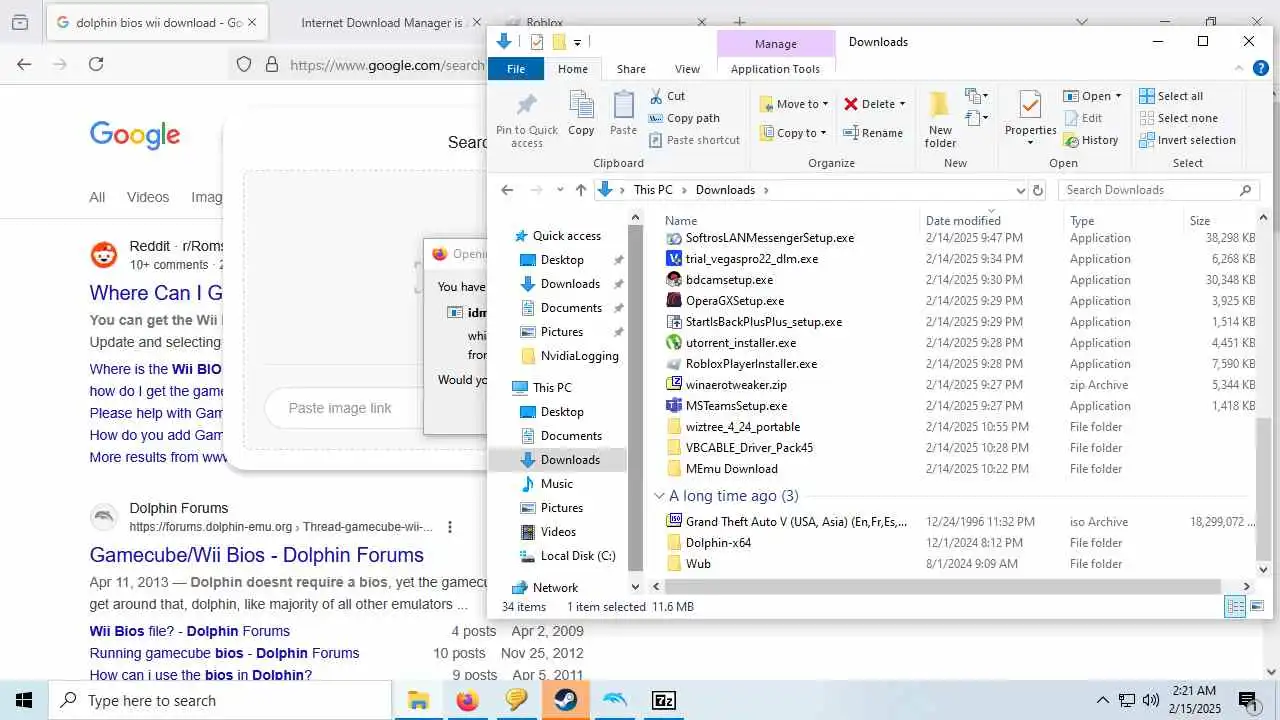Open the Delete dropdown arrow
The height and width of the screenshot is (720, 1280).
click(x=902, y=104)
